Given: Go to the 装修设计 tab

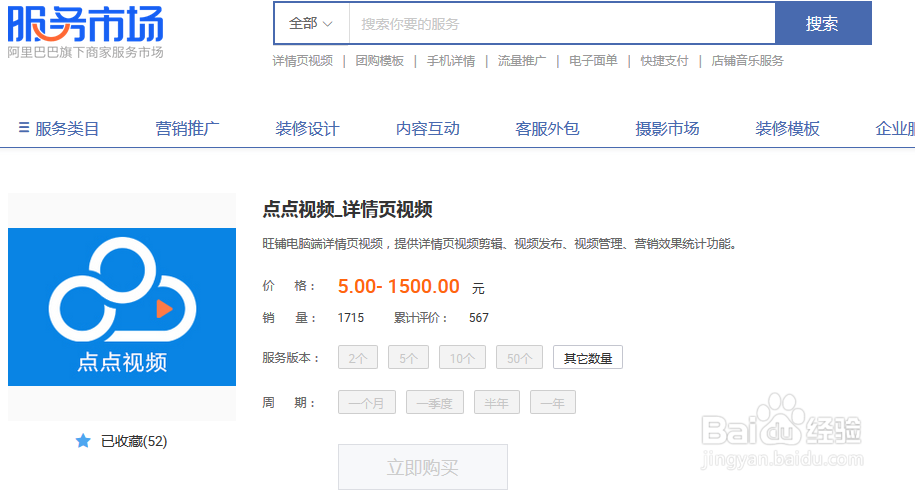Looking at the screenshot, I should pyautogui.click(x=308, y=128).
